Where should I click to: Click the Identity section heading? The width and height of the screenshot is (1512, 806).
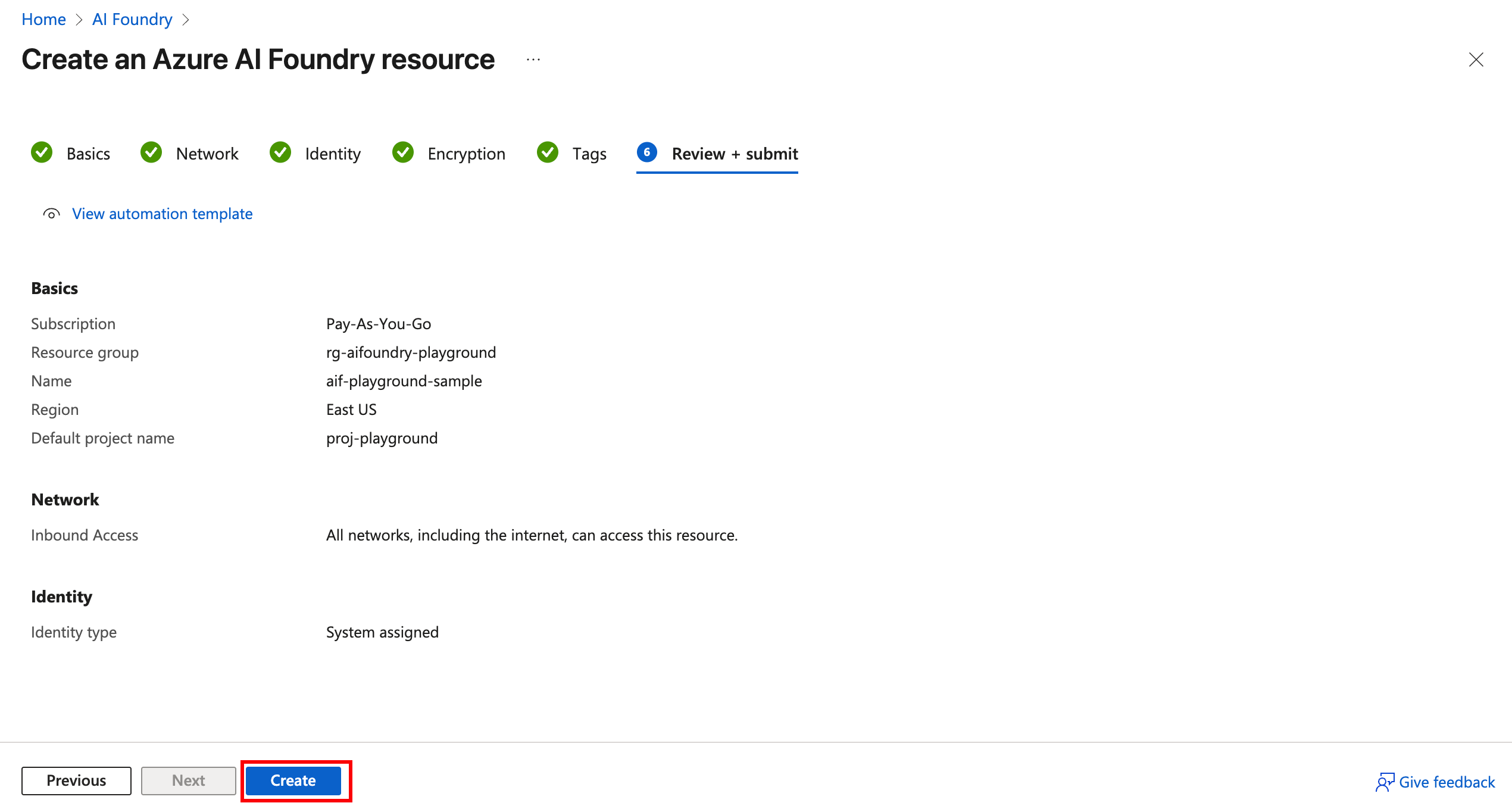click(x=61, y=596)
